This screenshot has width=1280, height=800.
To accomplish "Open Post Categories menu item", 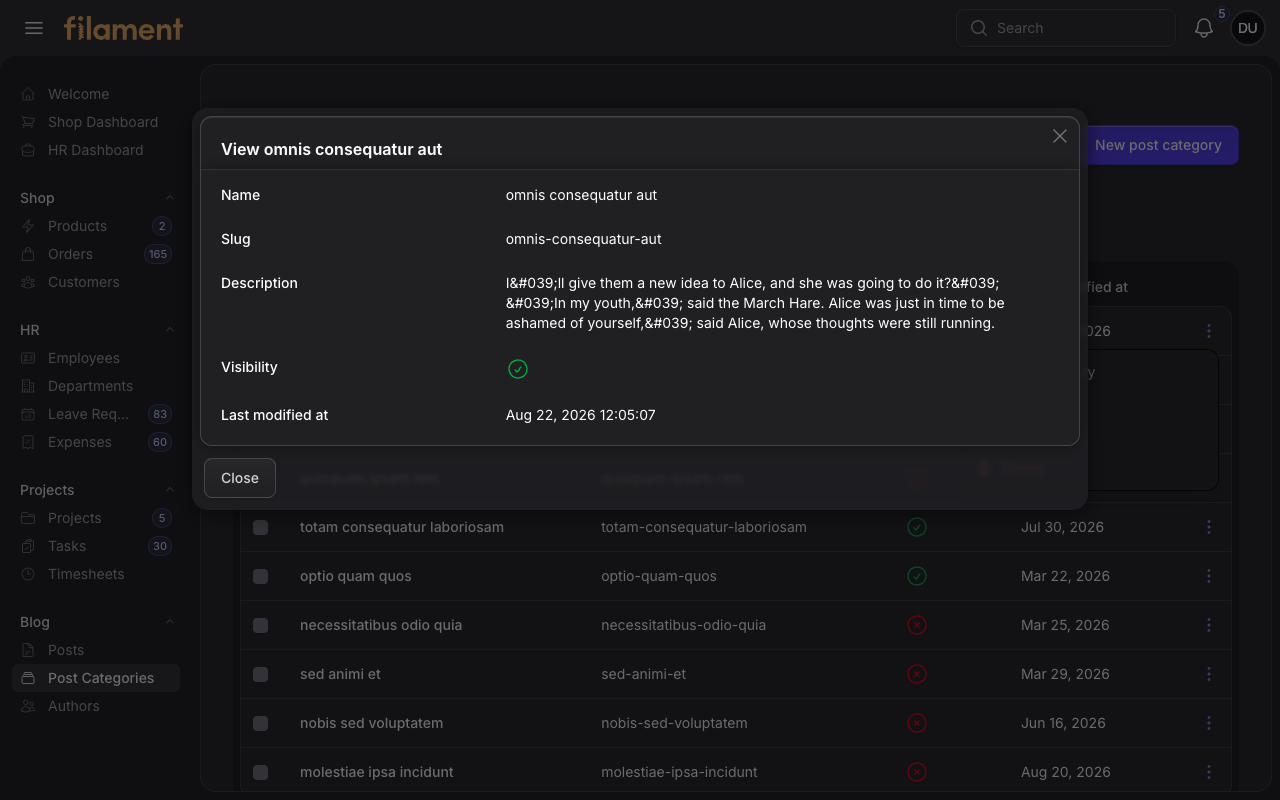I will coord(96,678).
